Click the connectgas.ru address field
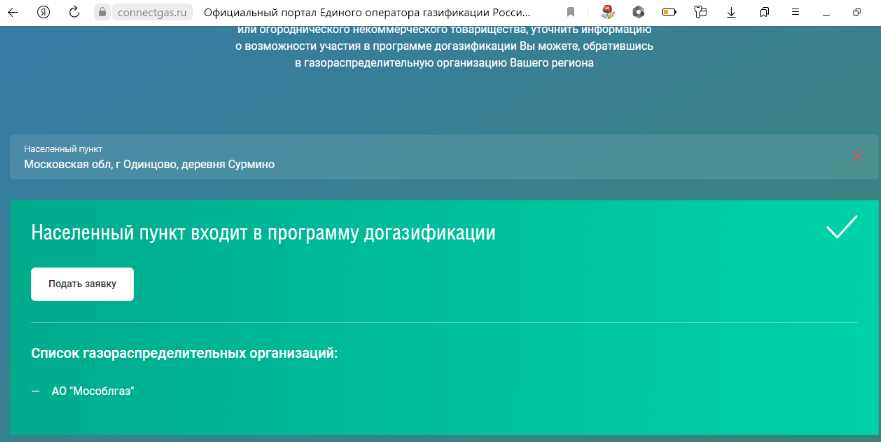Viewport: 881px width, 442px height. tap(152, 12)
